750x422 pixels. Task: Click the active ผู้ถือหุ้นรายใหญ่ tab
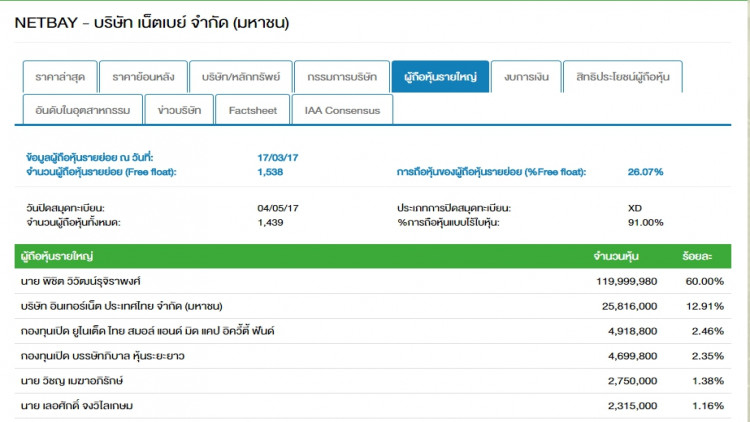coord(440,77)
